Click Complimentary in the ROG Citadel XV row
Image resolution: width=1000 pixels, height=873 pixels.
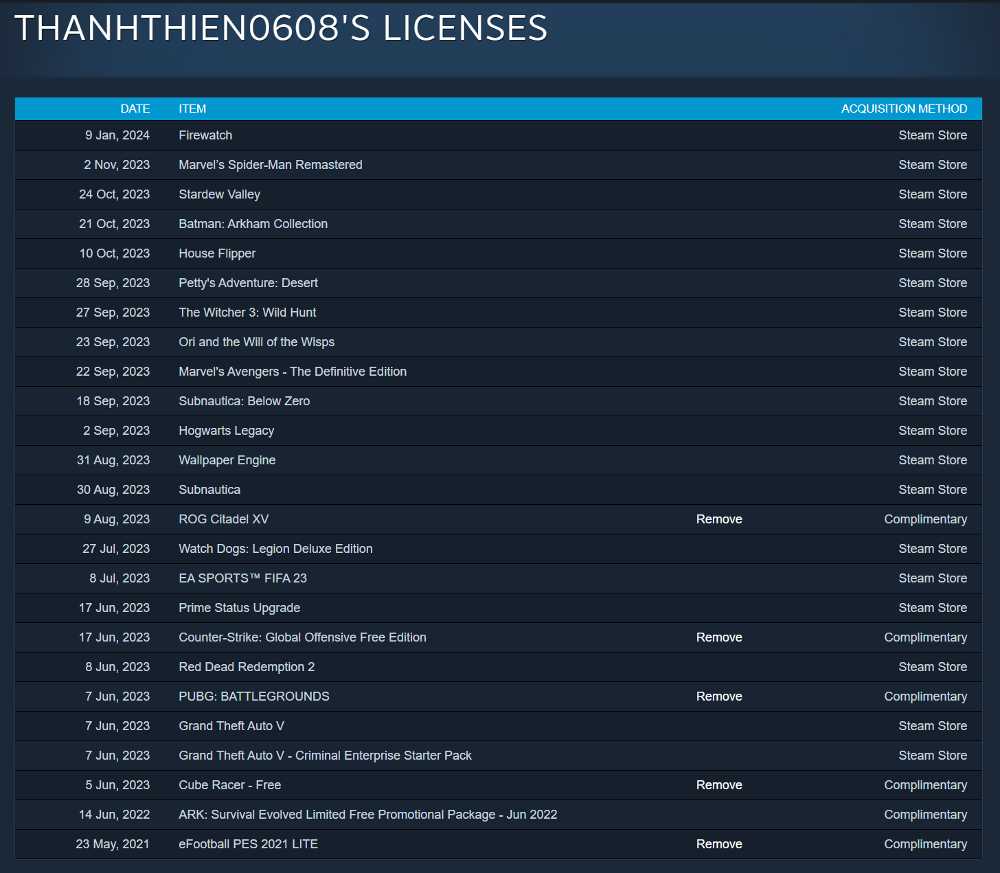point(925,519)
